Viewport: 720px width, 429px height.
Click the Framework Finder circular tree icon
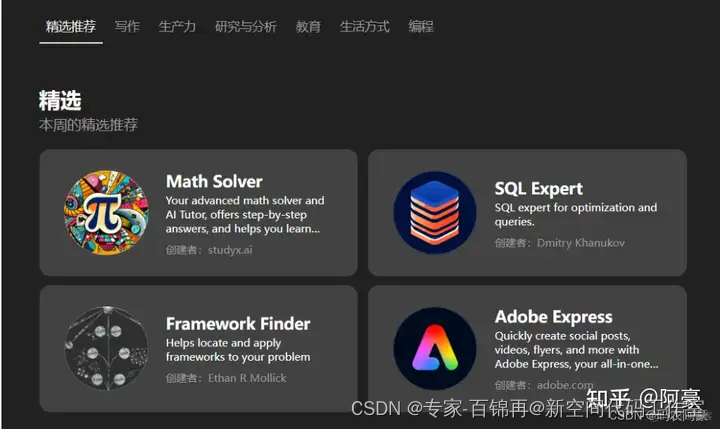click(106, 348)
